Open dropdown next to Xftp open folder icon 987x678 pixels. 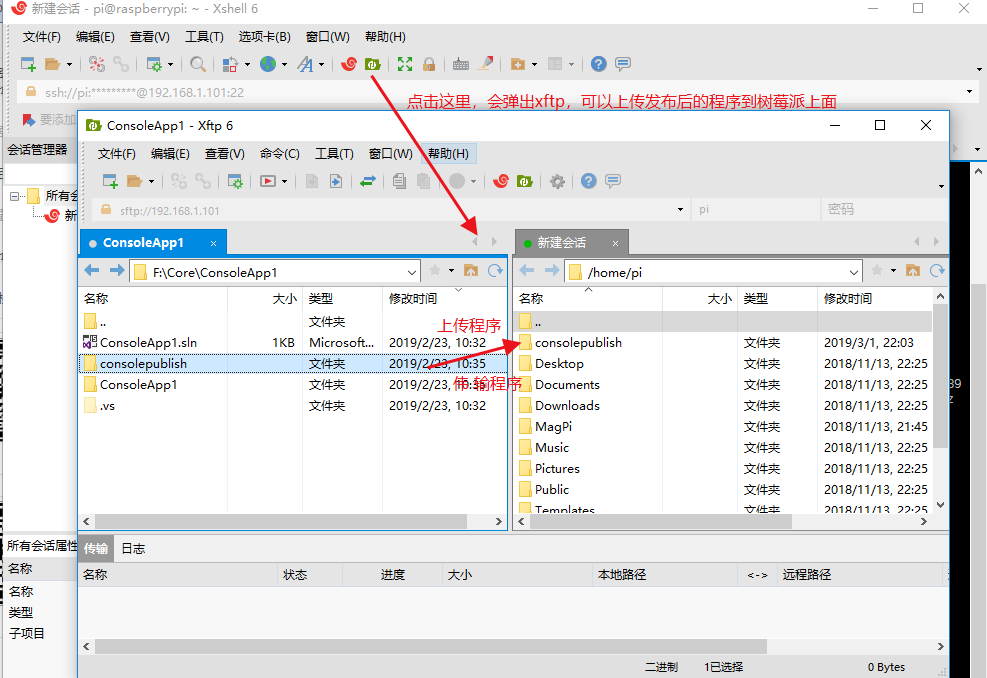click(151, 182)
